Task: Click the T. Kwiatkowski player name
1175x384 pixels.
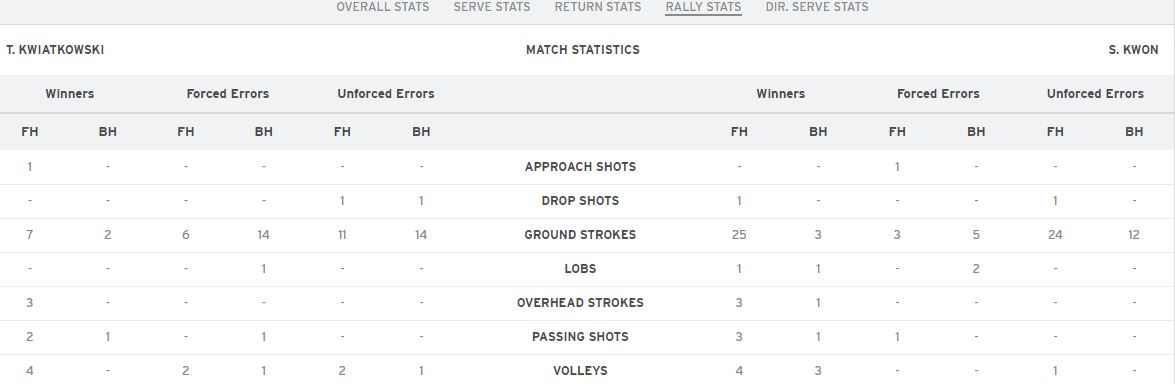Action: (x=55, y=50)
